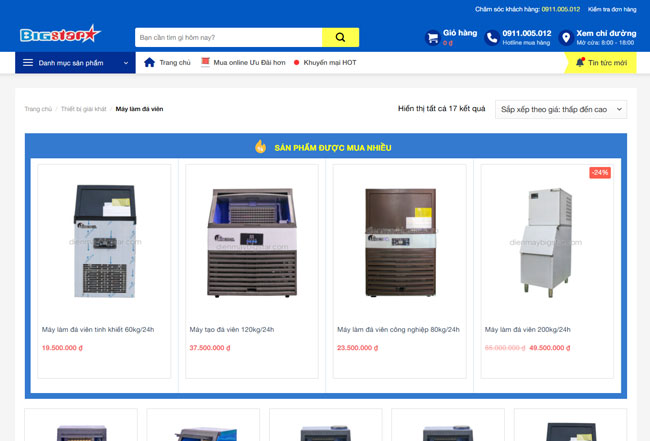Screen dimensions: 650x441
Task: Click the map pin directions icon
Action: [x=566, y=38]
